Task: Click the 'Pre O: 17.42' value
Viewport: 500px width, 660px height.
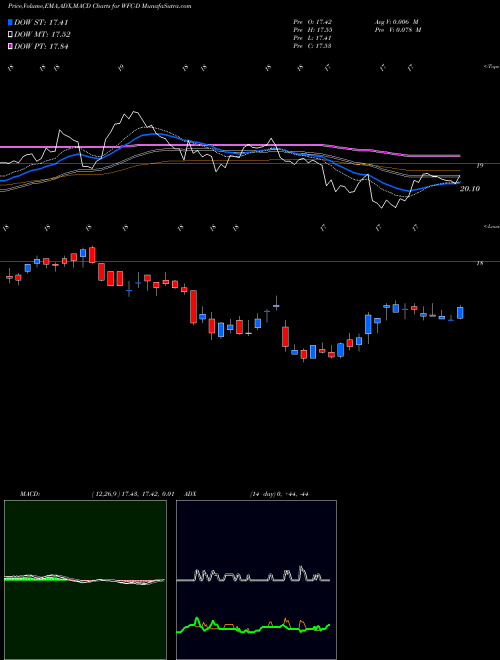Action: [x=313, y=21]
